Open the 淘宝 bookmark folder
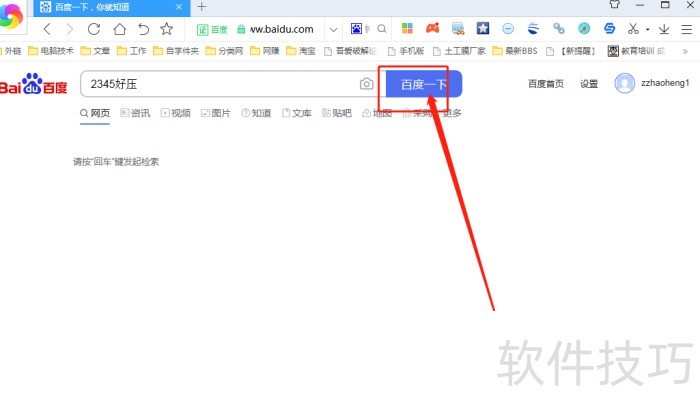Screen dimensions: 700x415 (301, 51)
